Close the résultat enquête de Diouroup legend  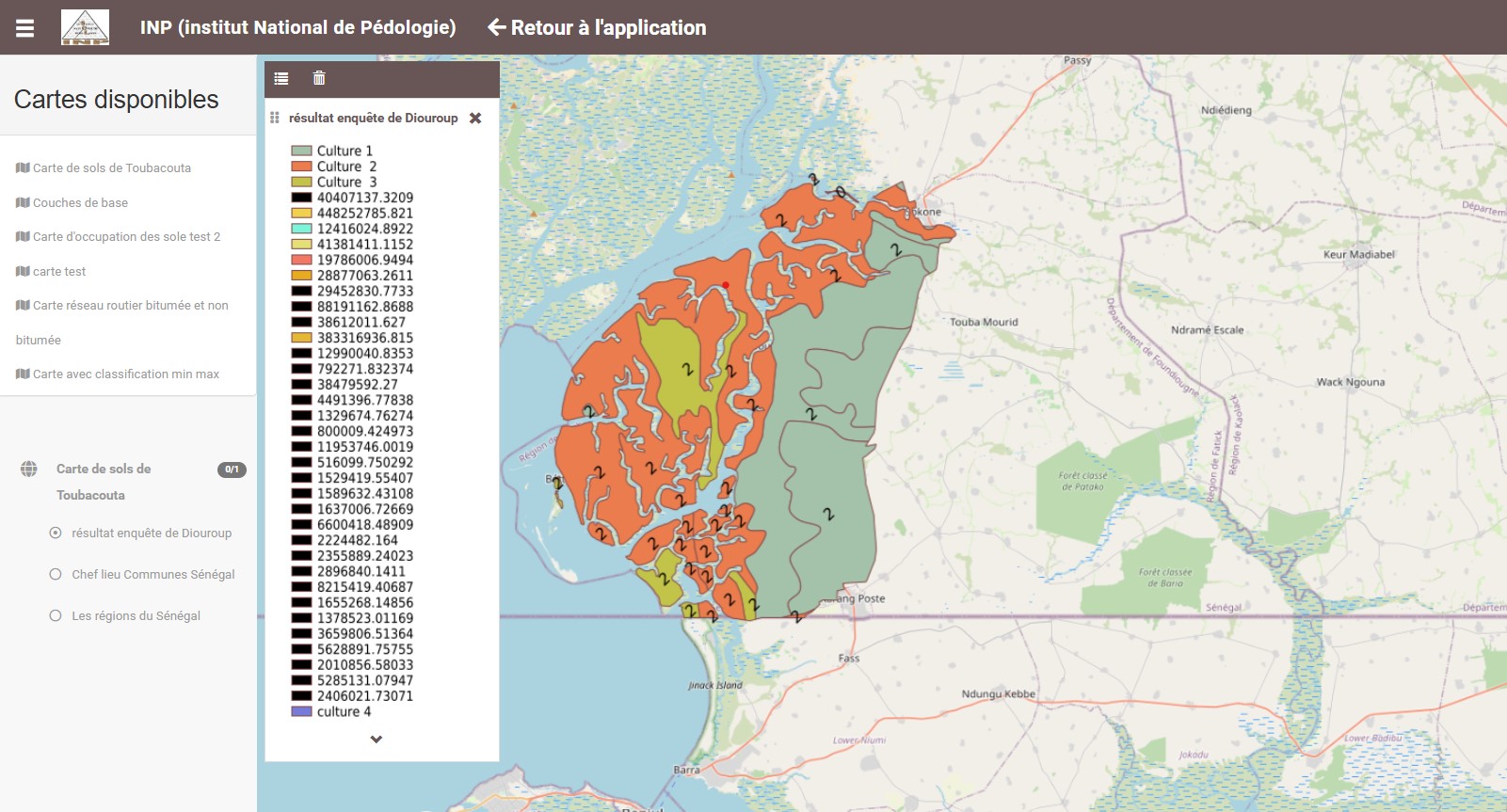475,119
